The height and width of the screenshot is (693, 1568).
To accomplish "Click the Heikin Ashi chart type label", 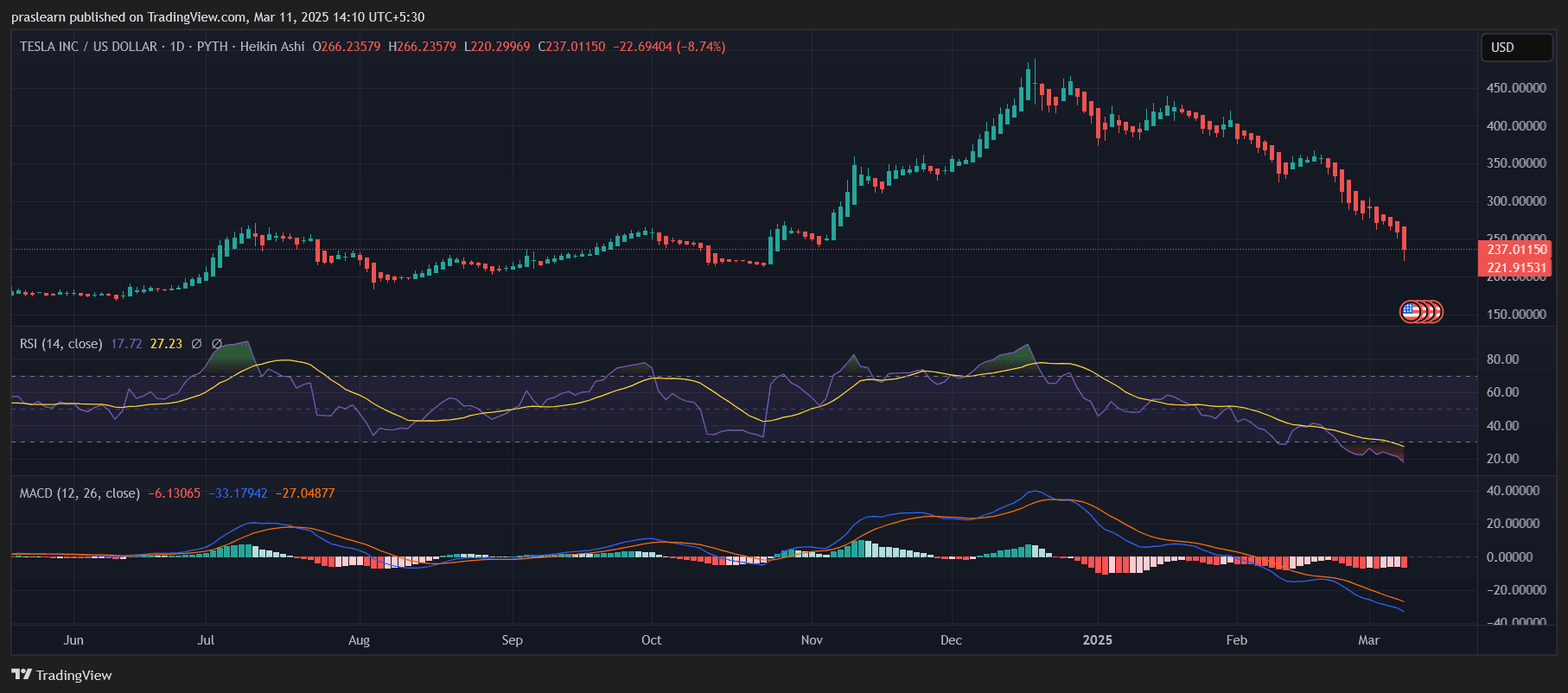I will [272, 47].
